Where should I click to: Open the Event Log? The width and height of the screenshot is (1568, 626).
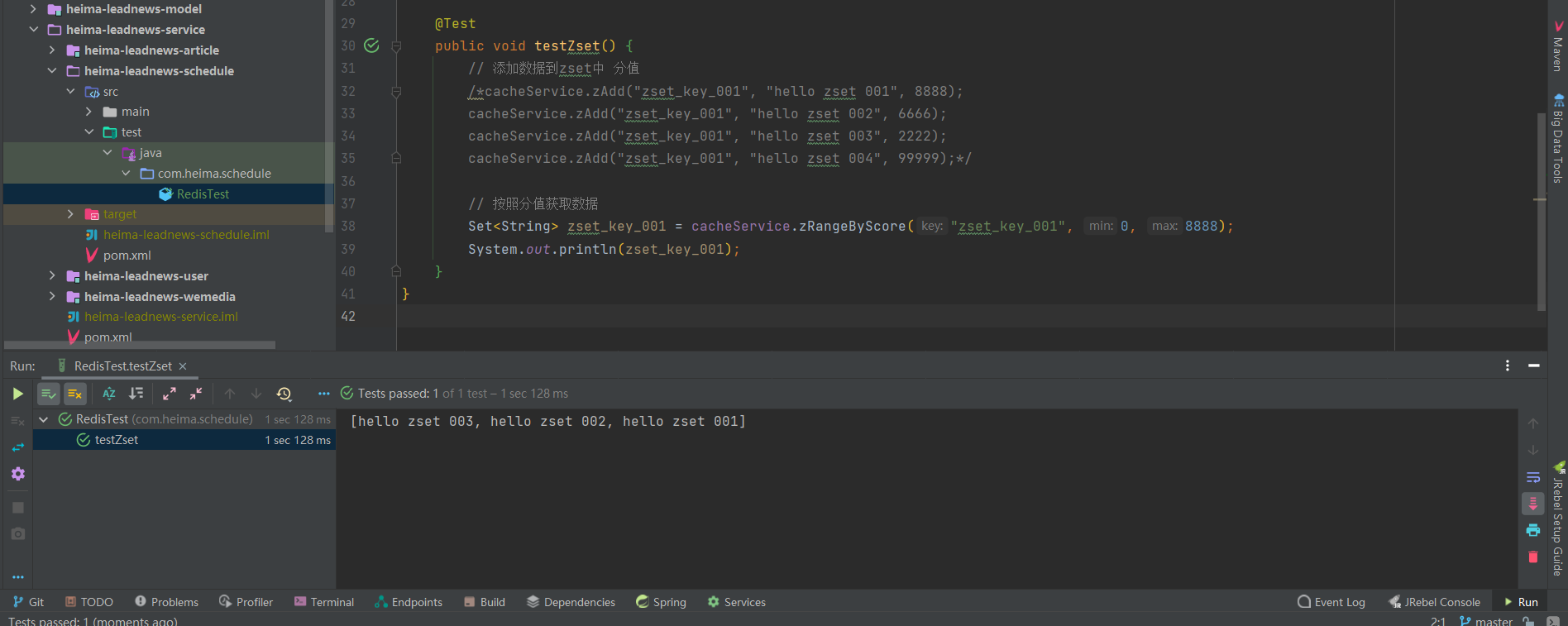coord(1331,602)
